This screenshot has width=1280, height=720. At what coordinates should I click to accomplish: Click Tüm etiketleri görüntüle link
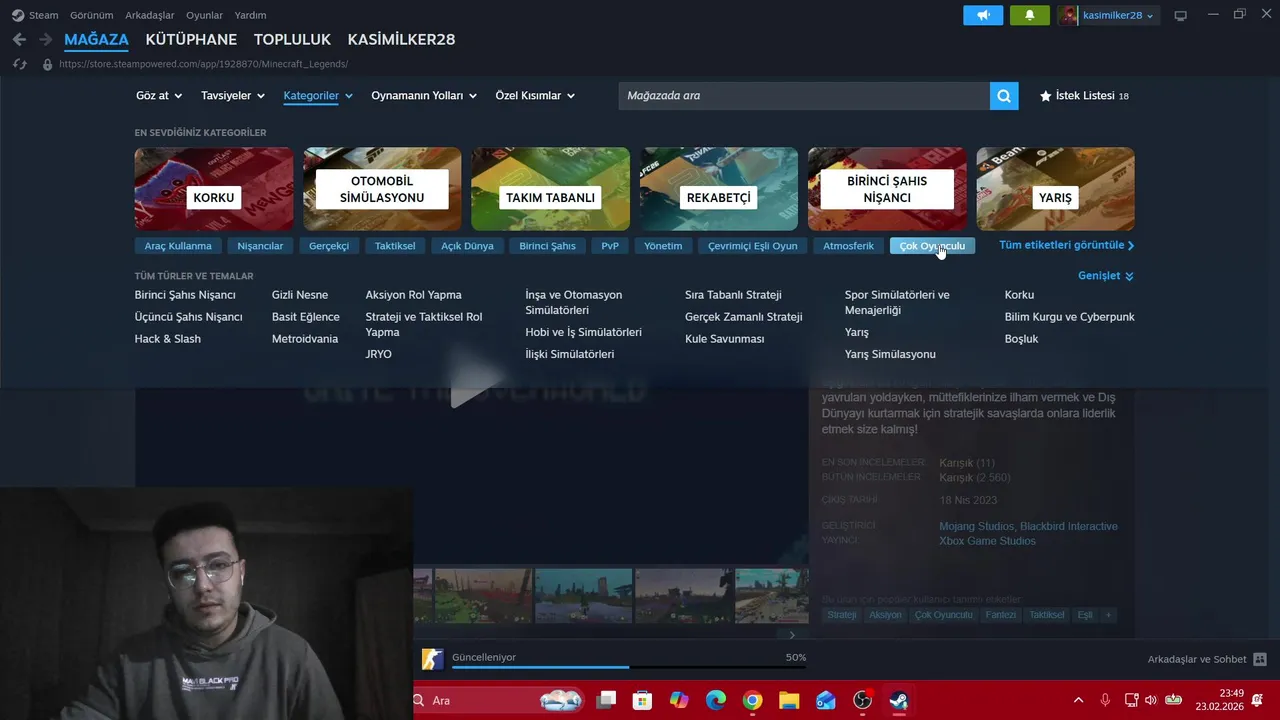click(x=1067, y=245)
